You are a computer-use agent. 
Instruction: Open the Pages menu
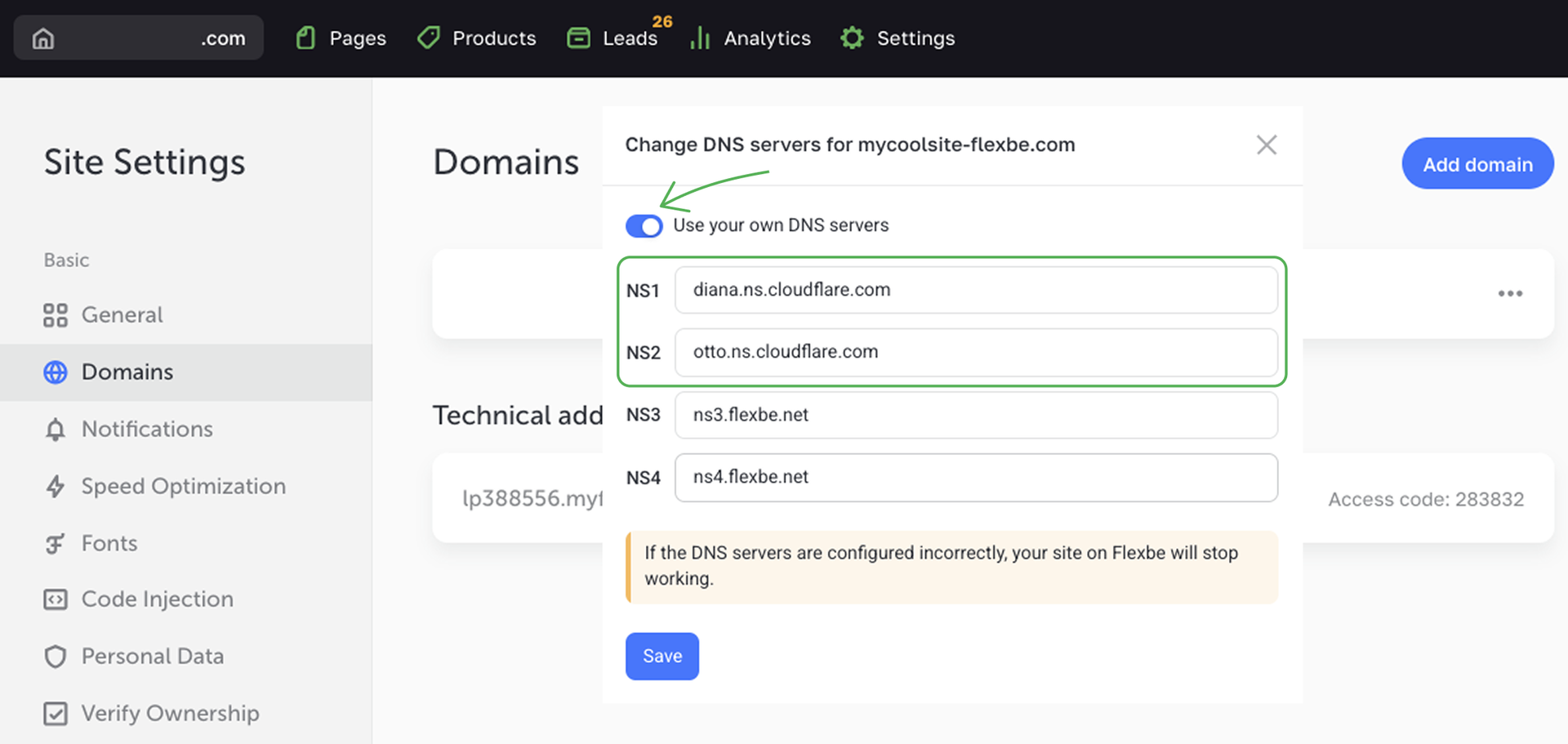(x=341, y=38)
